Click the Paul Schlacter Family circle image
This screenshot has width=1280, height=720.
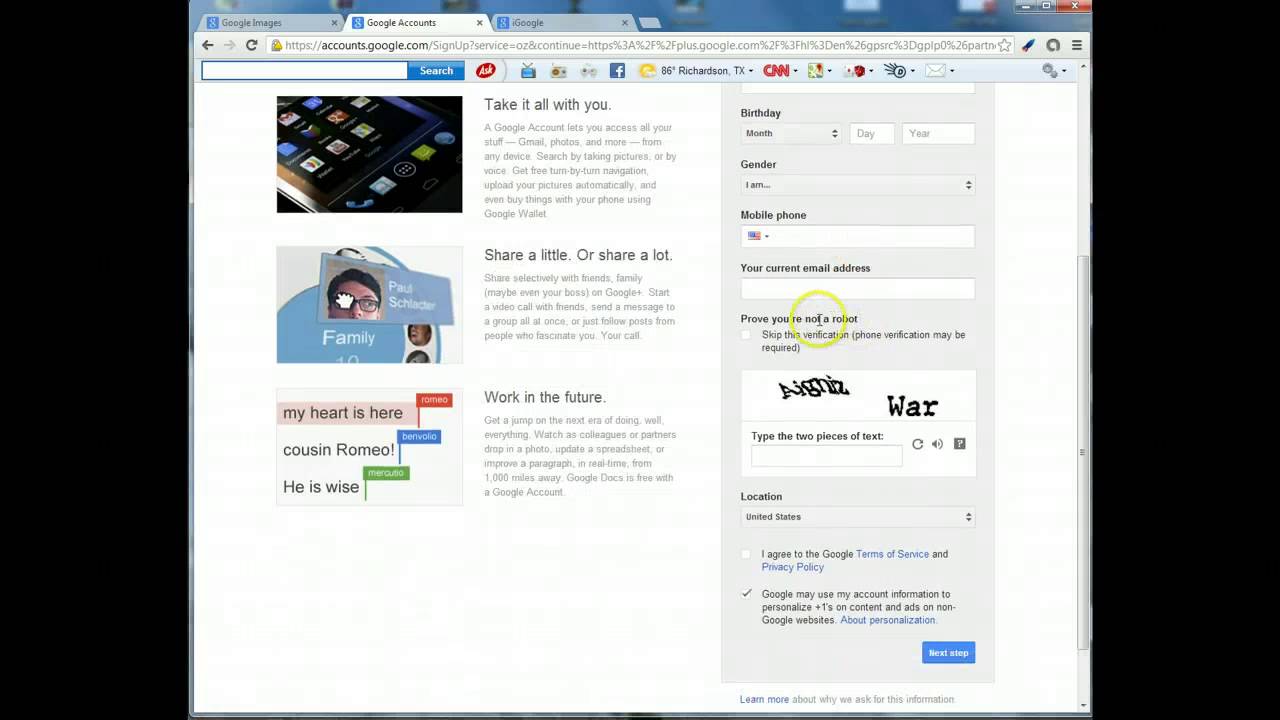point(369,305)
